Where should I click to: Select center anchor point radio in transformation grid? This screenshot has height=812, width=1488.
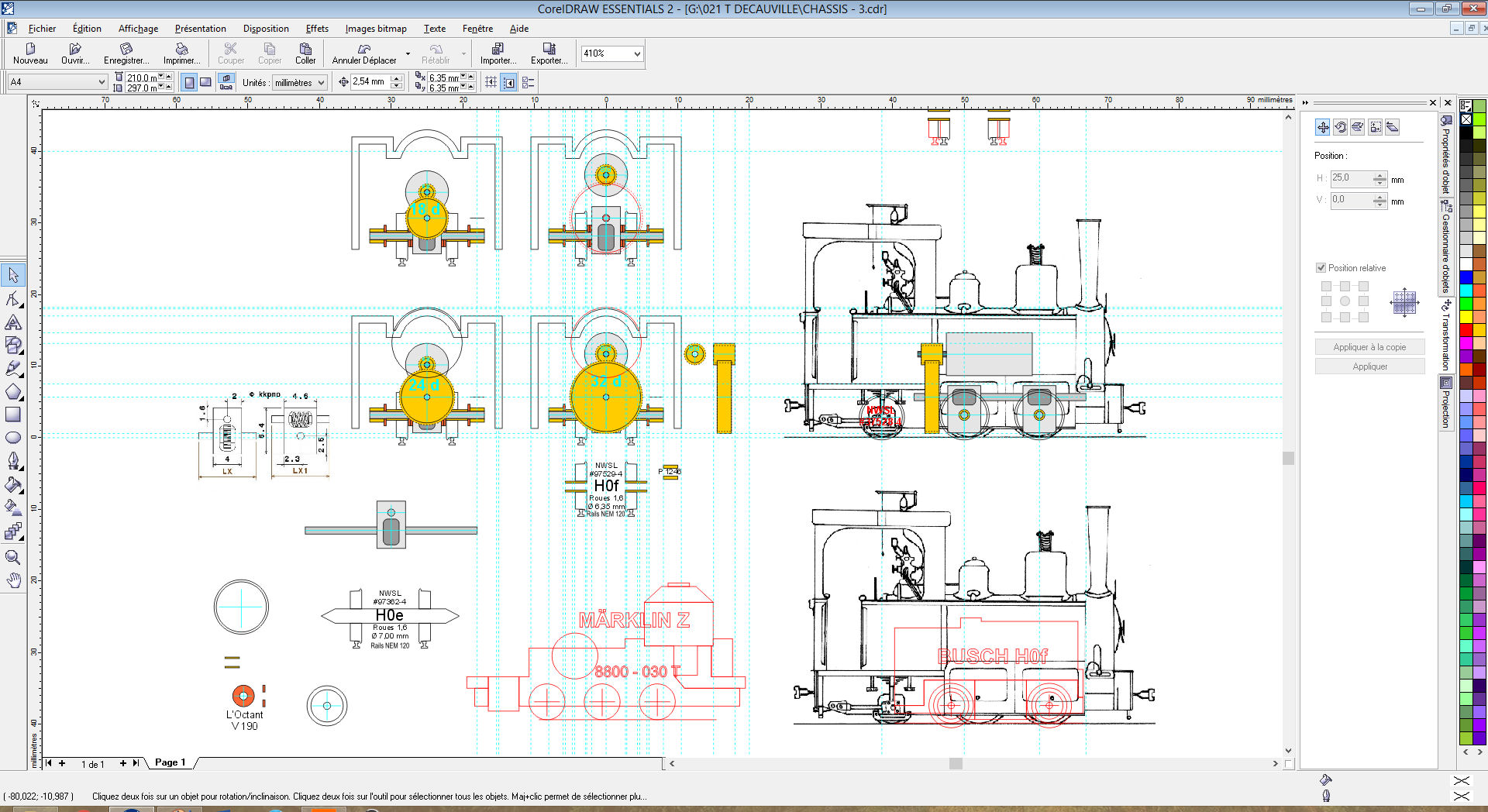[x=1345, y=301]
